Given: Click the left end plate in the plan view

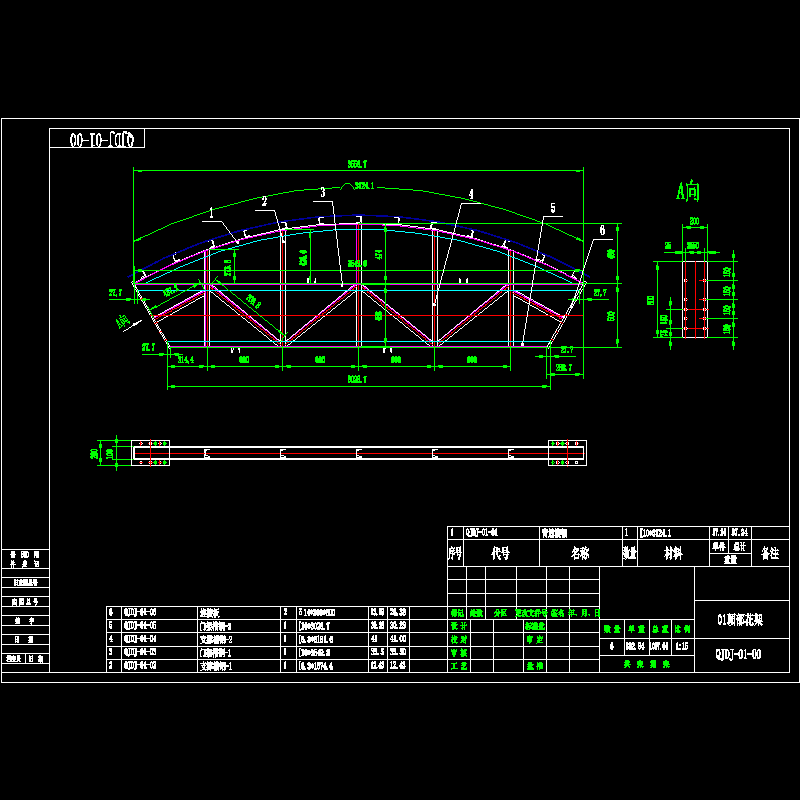Looking at the screenshot, I should coord(151,452).
